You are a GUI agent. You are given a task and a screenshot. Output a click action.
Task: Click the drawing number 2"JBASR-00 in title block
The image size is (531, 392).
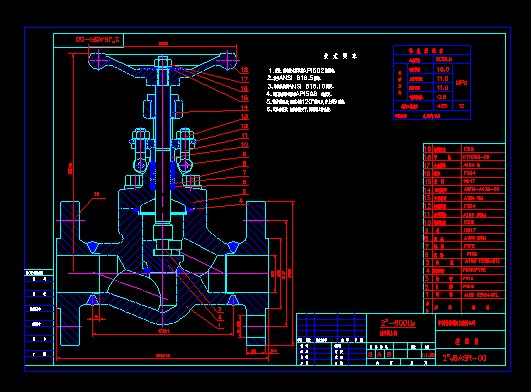pyautogui.click(x=464, y=358)
